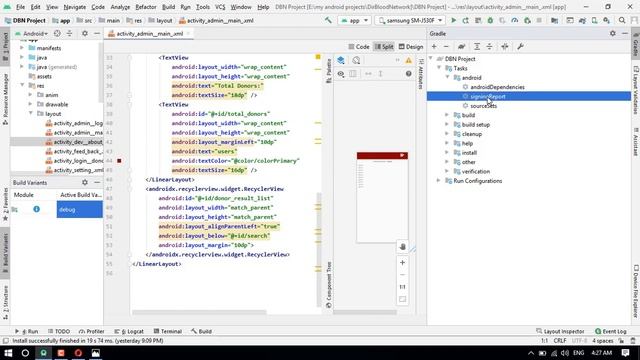The width and height of the screenshot is (640, 360).
Task: Click the Gradle panel plus icon
Action: click(x=434, y=47)
